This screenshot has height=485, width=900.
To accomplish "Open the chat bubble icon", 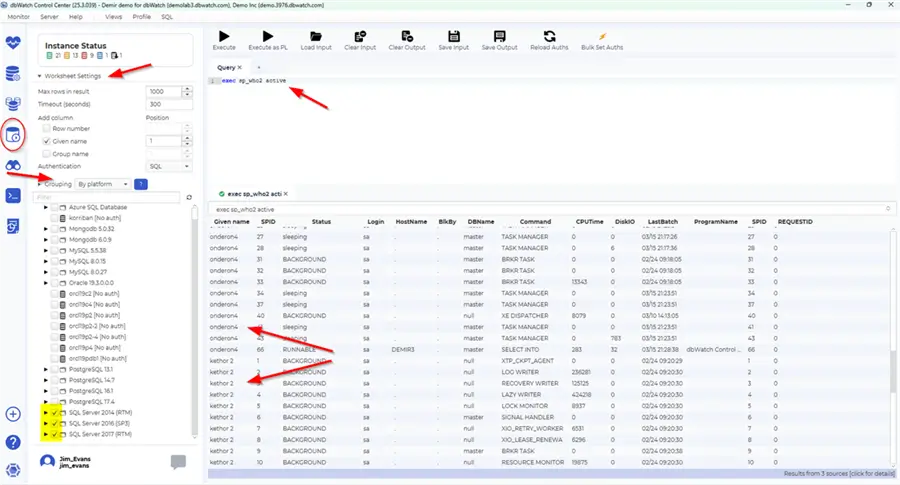I will click(178, 462).
